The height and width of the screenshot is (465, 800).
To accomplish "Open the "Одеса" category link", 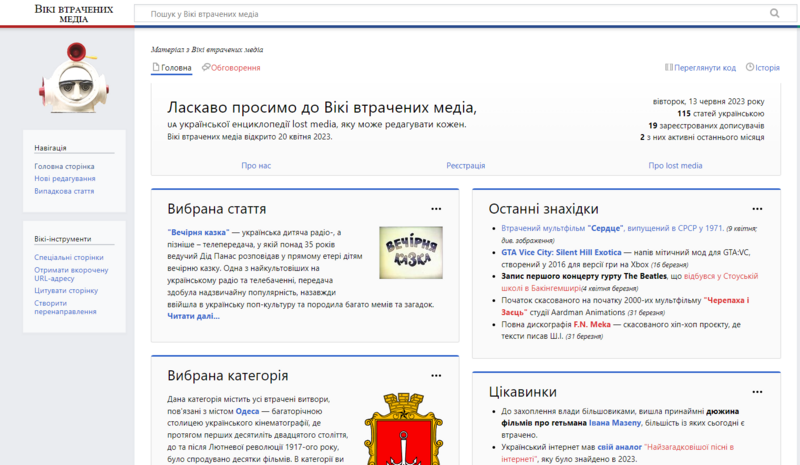I will 247,411.
